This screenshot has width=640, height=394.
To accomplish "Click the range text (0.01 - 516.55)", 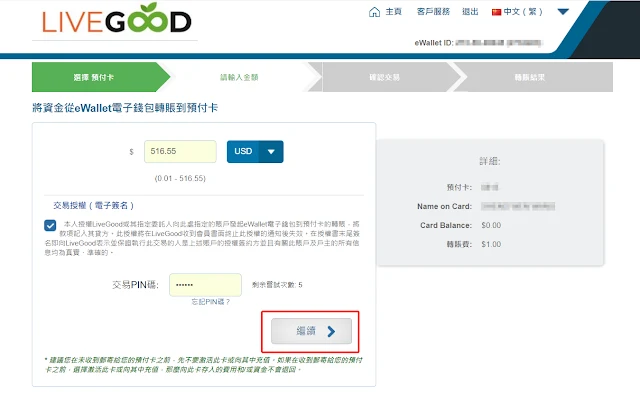I will click(180, 178).
